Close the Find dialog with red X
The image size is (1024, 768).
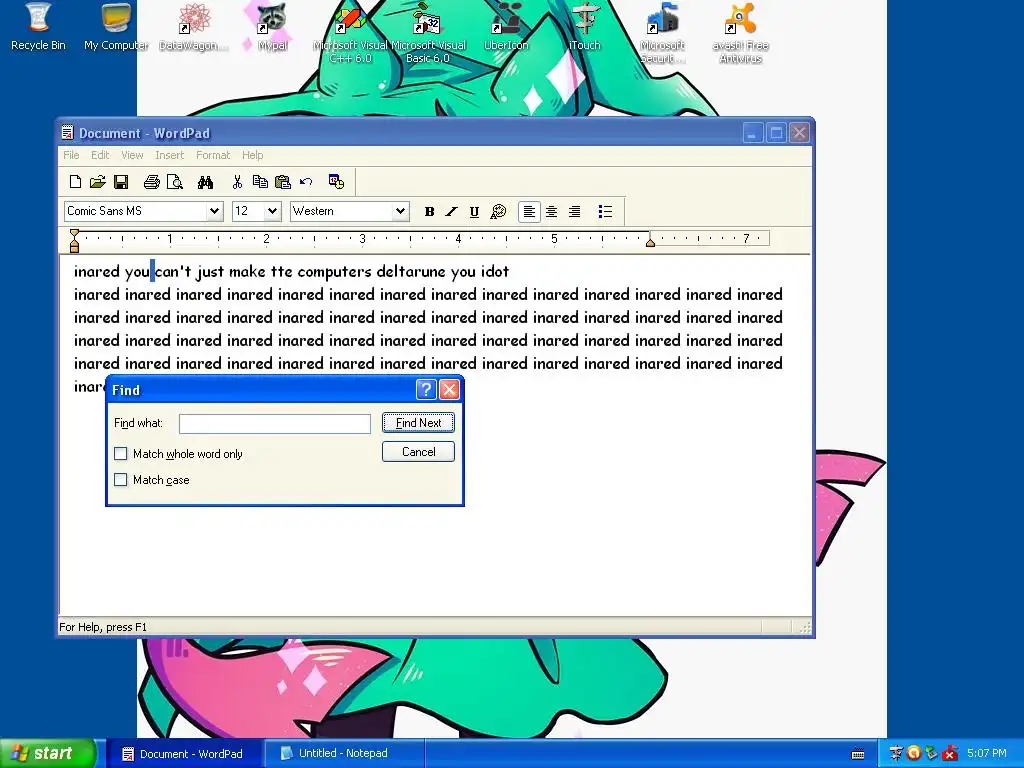449,390
